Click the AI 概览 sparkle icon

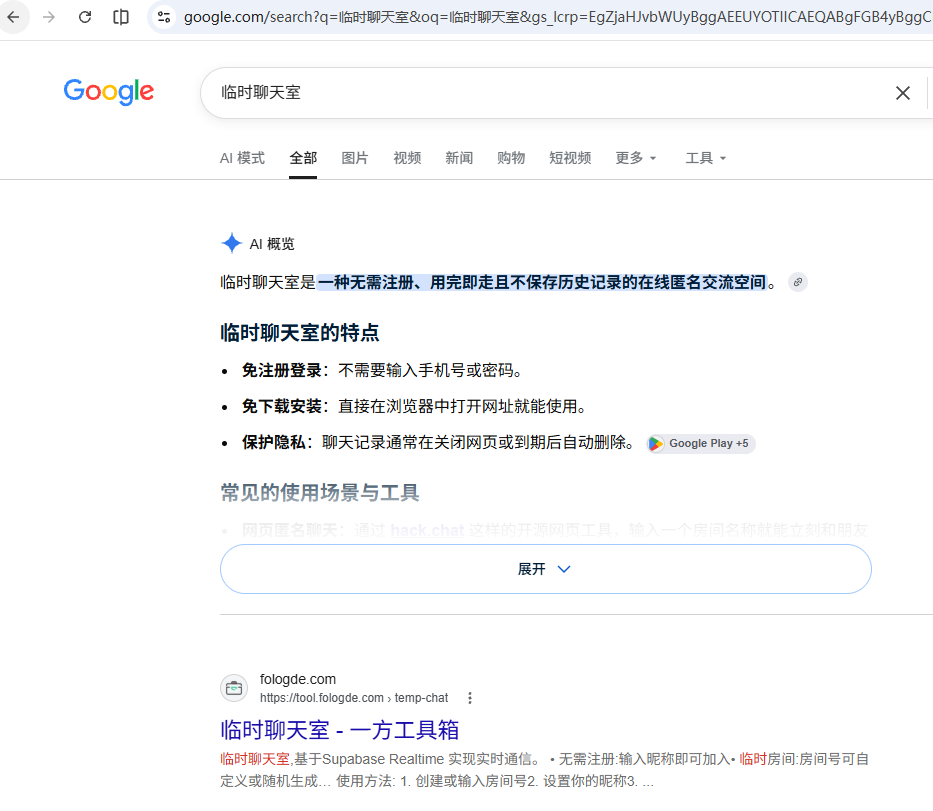[231, 243]
